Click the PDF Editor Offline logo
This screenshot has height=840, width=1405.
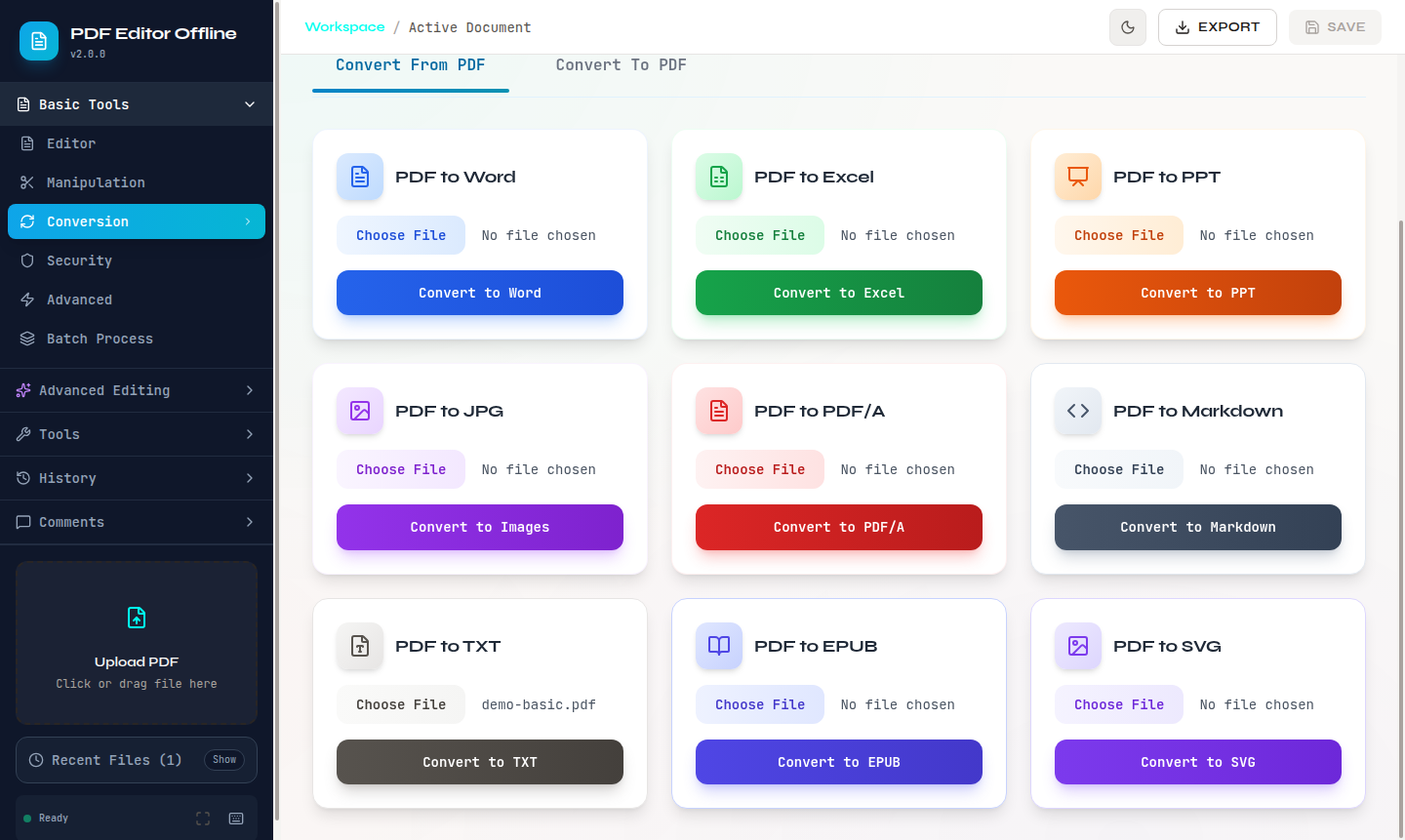[x=39, y=41]
